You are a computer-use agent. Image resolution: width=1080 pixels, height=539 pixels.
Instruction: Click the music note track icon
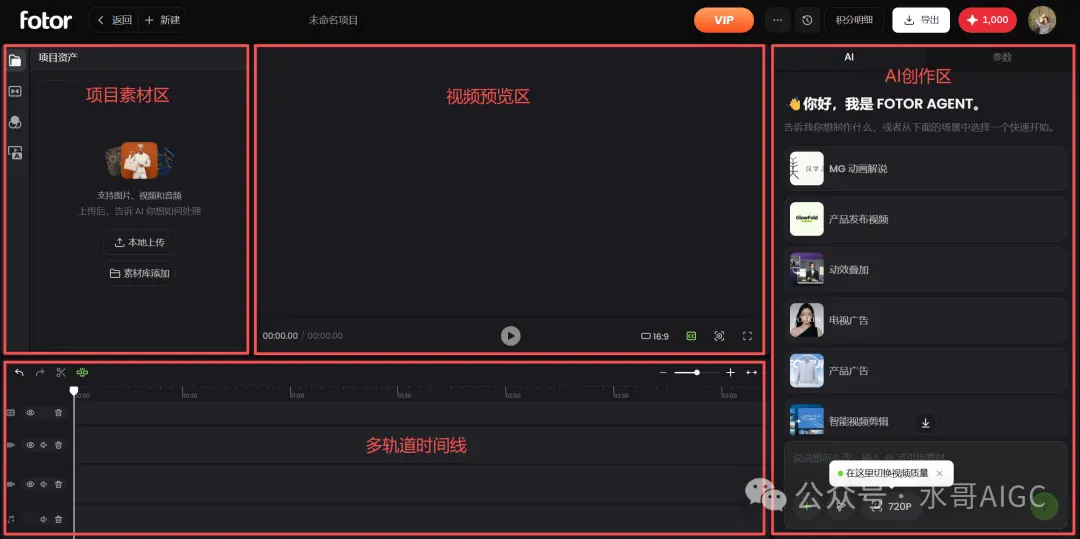[11, 519]
